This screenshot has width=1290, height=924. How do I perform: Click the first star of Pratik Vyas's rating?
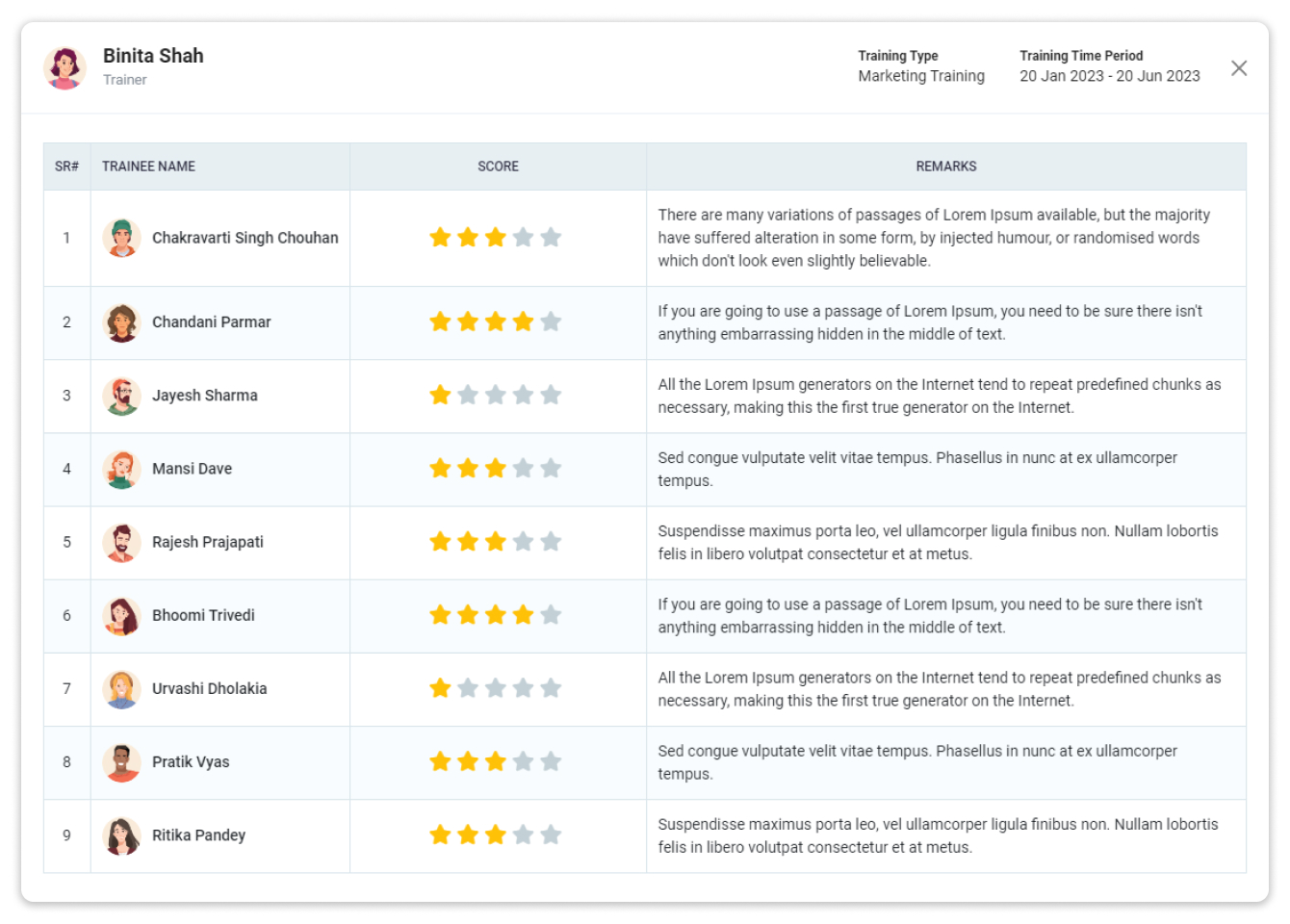440,760
